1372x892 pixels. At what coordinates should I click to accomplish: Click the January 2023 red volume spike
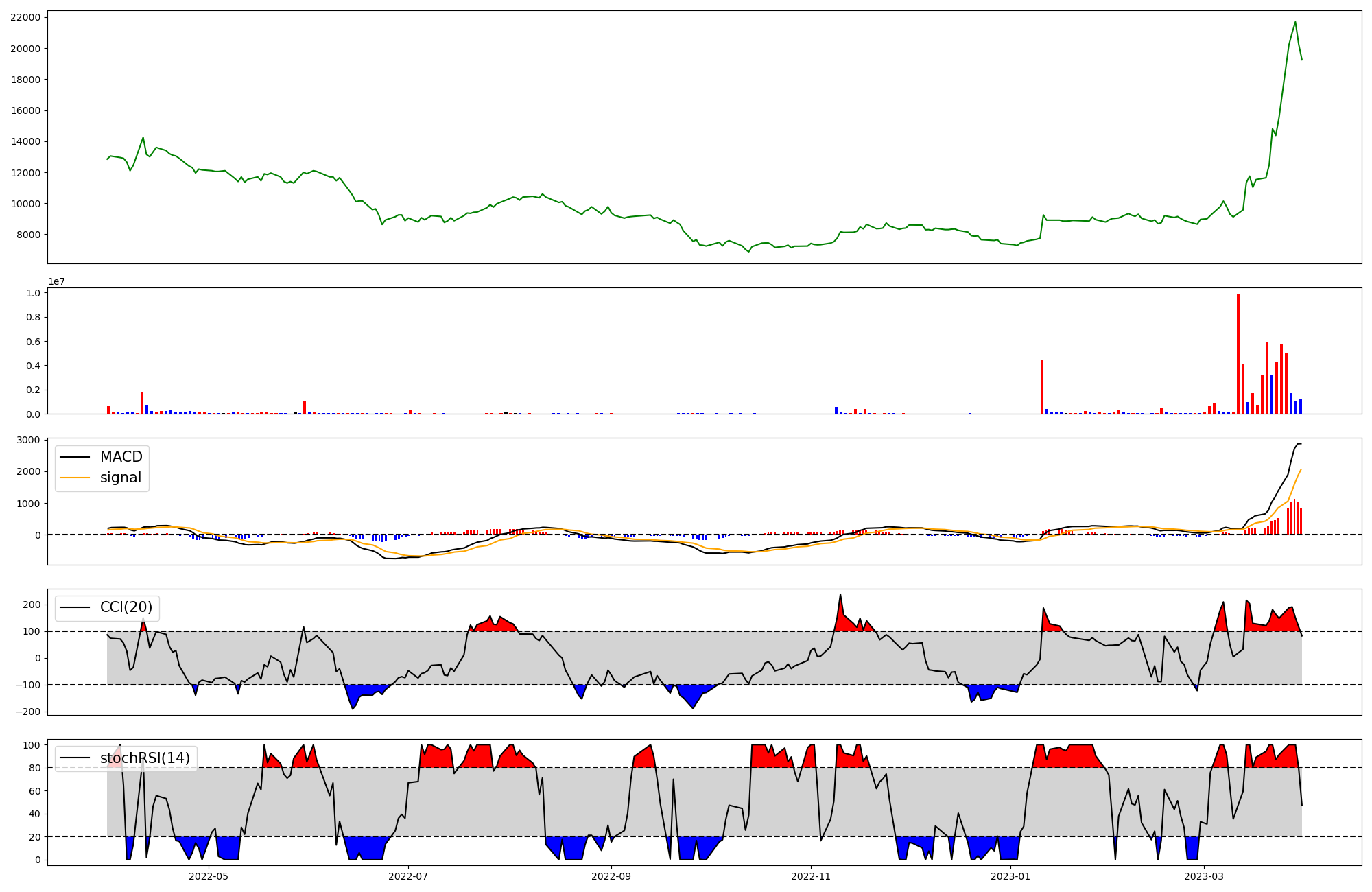pos(1042,386)
